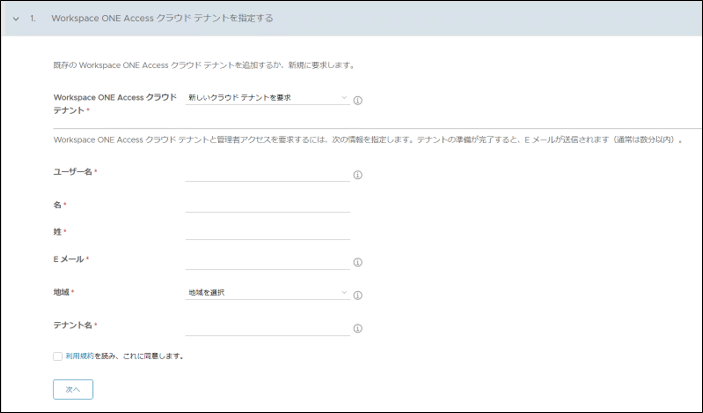
Task: Click info icon next to ユーザー名 field
Action: point(358,175)
